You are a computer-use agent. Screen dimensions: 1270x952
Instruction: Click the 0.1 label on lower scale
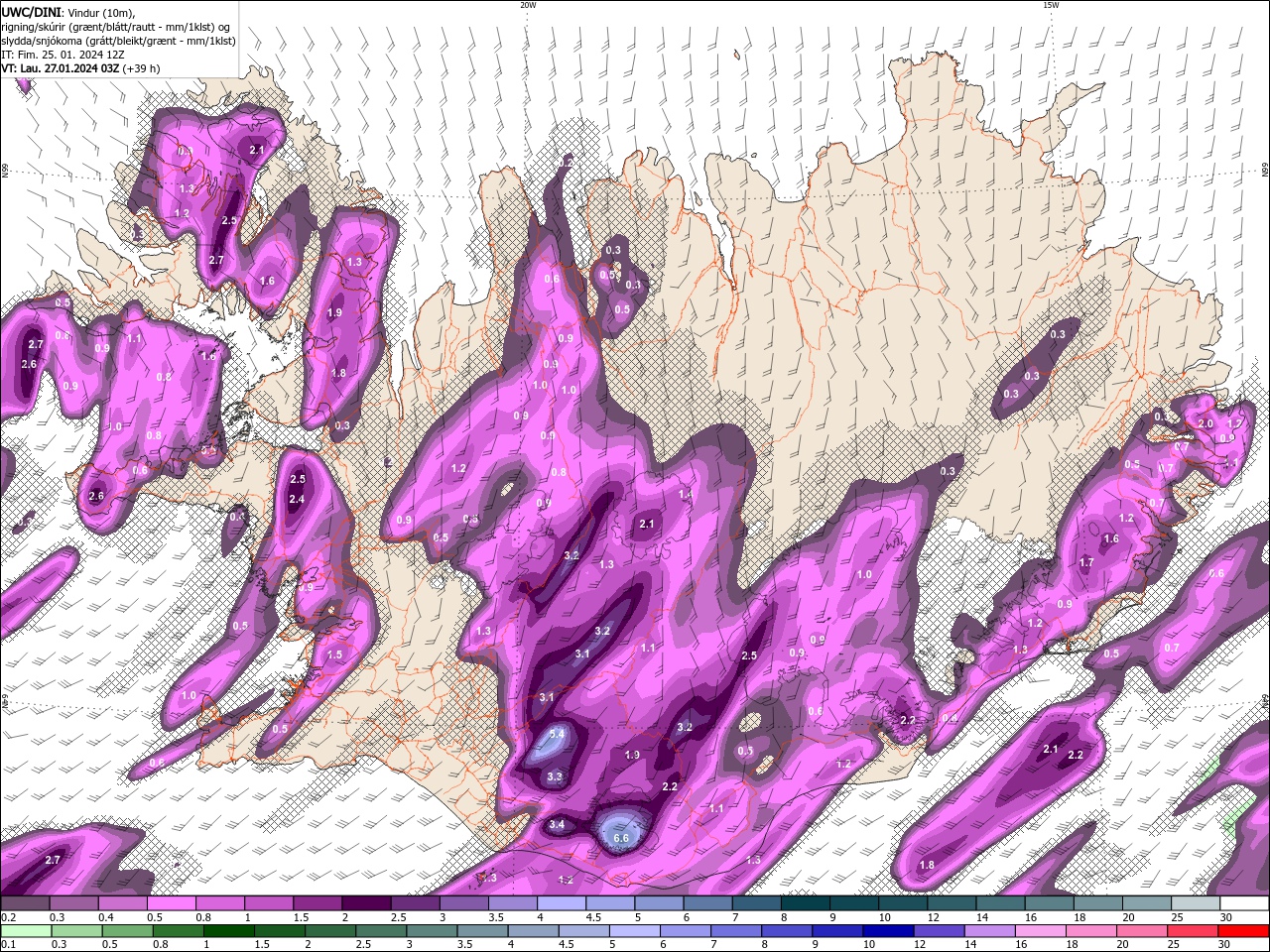[8, 945]
